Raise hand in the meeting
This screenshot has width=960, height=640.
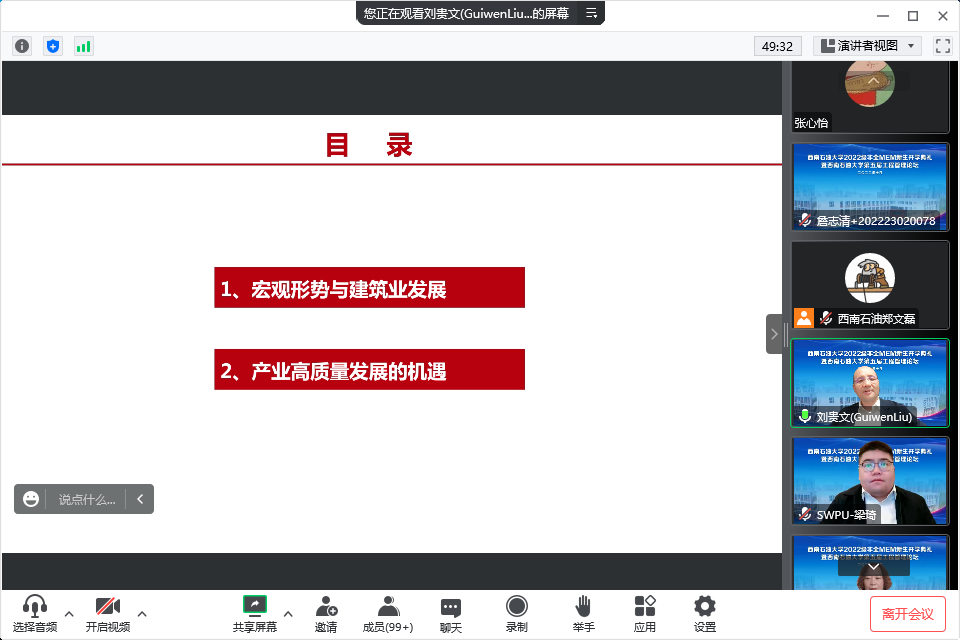click(583, 613)
